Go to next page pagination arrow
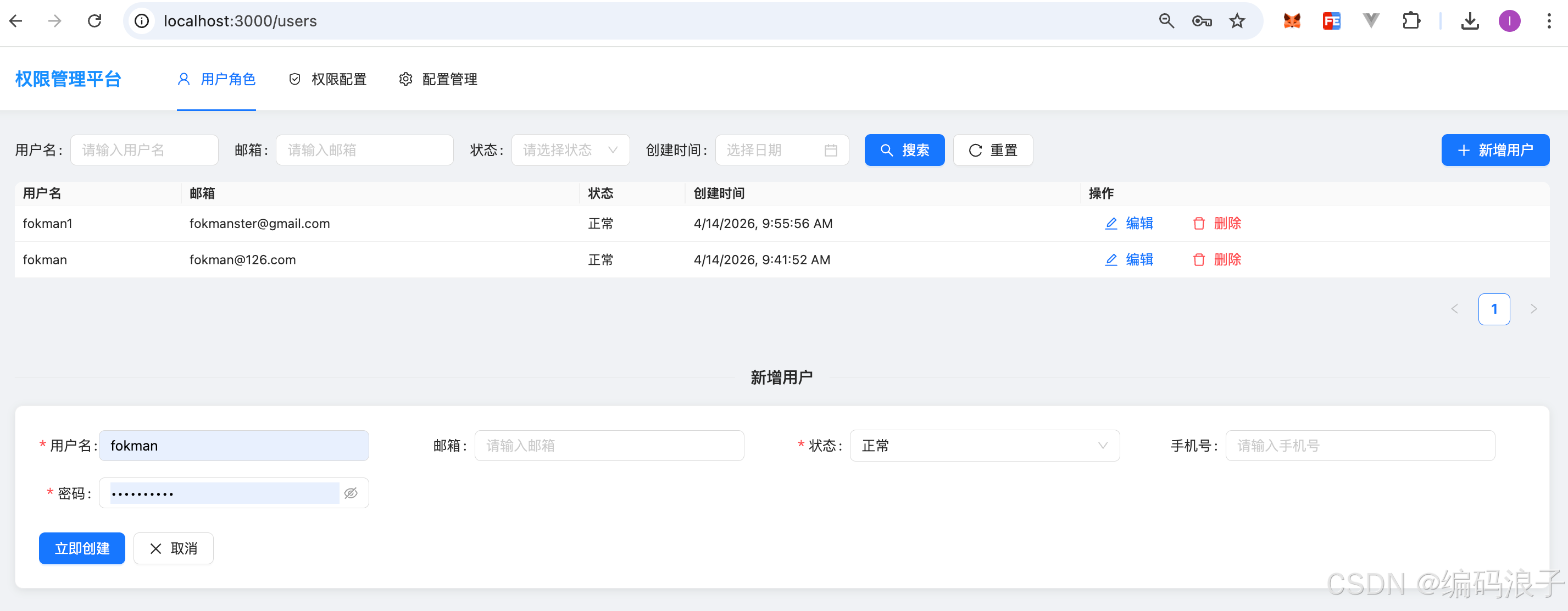Image resolution: width=1568 pixels, height=611 pixels. (x=1533, y=309)
